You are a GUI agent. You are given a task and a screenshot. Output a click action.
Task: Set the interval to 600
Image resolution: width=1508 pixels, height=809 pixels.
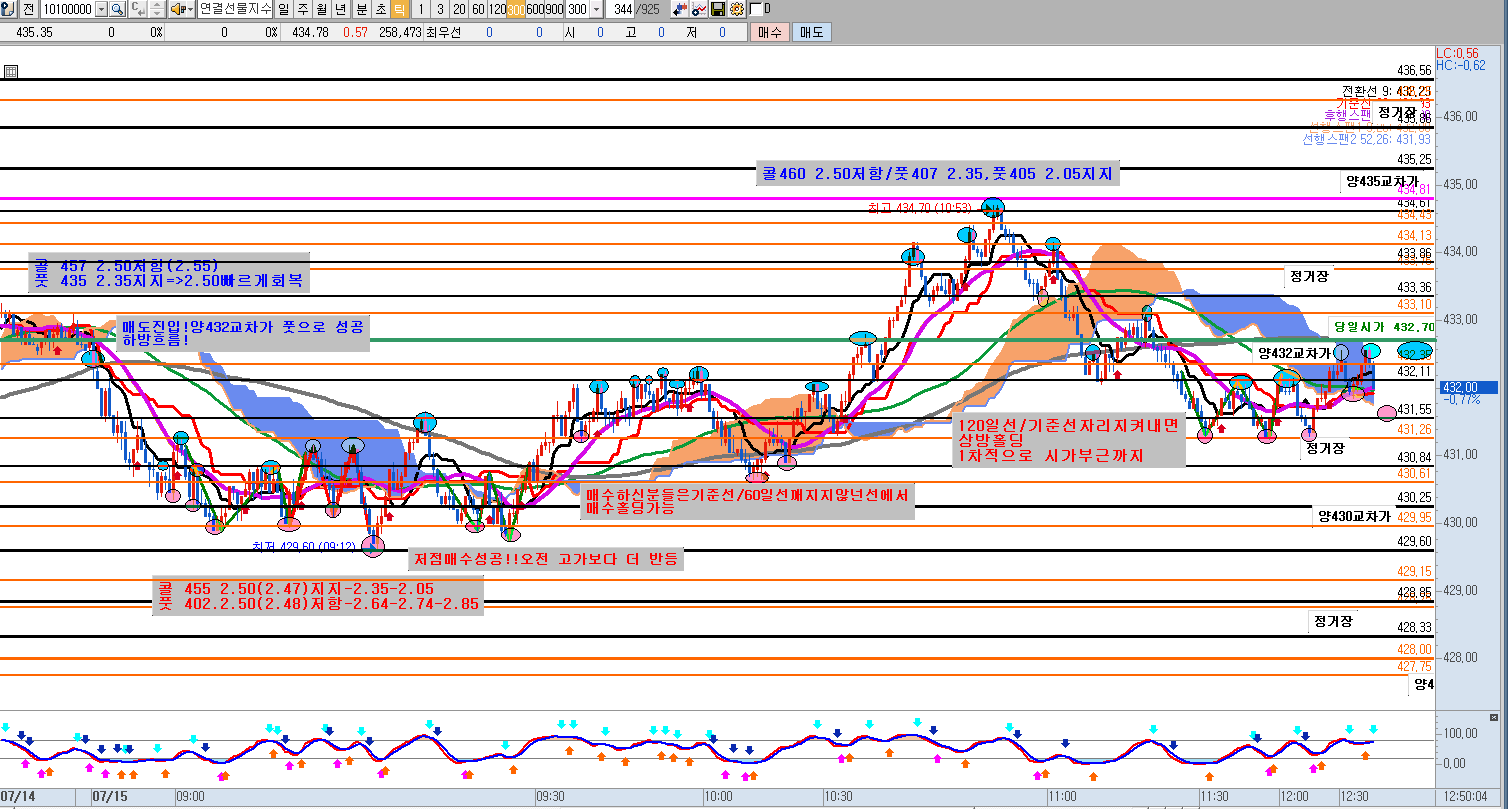535,9
